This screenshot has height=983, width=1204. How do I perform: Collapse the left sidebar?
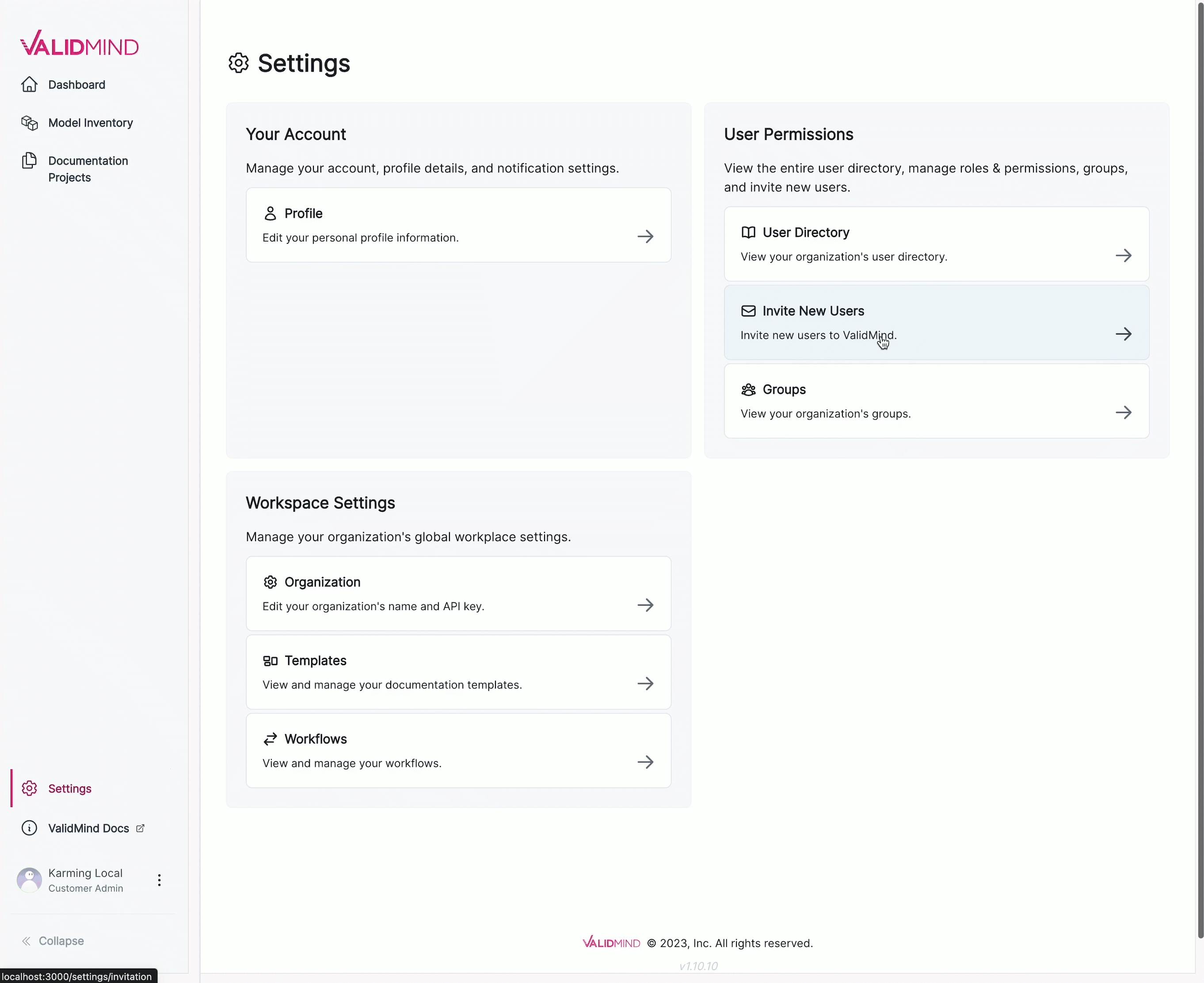[53, 941]
